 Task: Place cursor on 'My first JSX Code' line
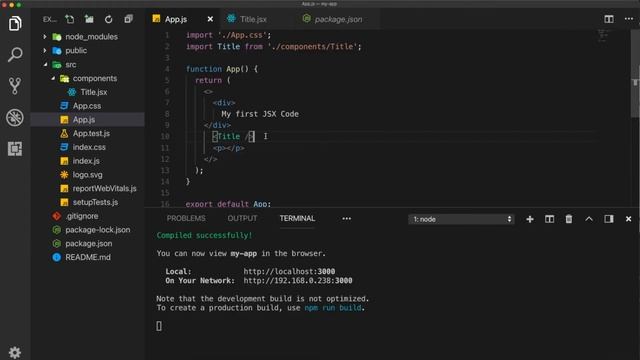point(260,114)
